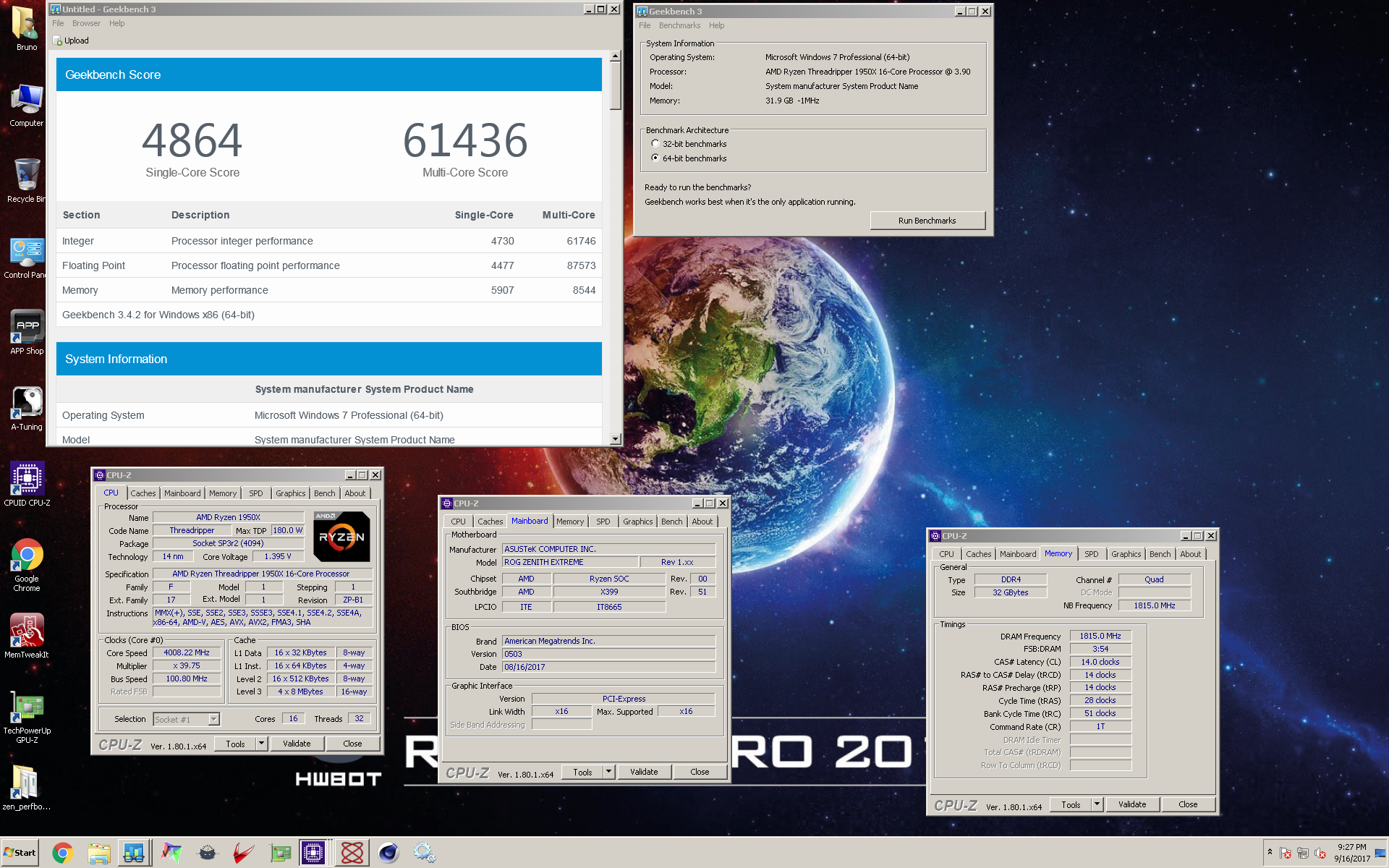Click the gears settings icon in the taskbar
The image size is (1389, 868).
pyautogui.click(x=425, y=854)
